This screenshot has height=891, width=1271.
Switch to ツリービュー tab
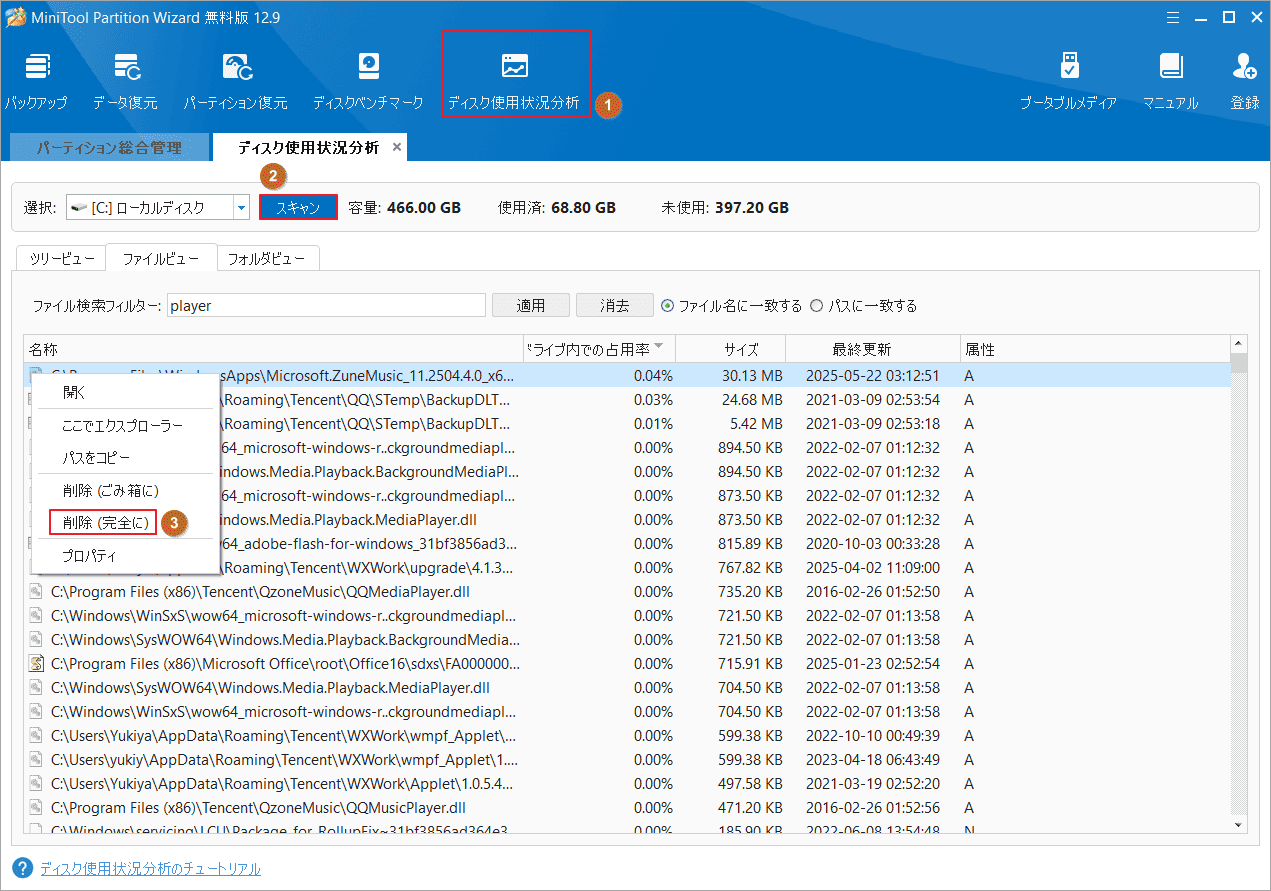pyautogui.click(x=62, y=259)
